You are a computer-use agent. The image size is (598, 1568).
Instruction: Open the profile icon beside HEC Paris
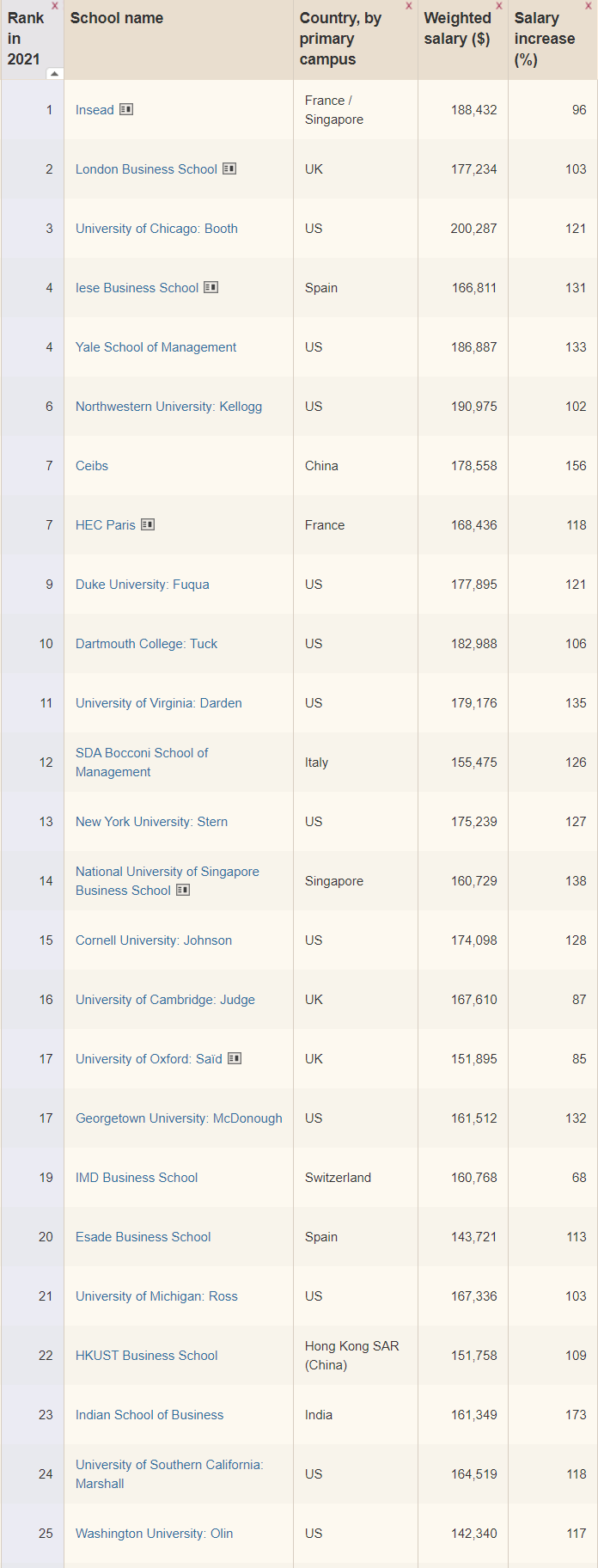(148, 524)
